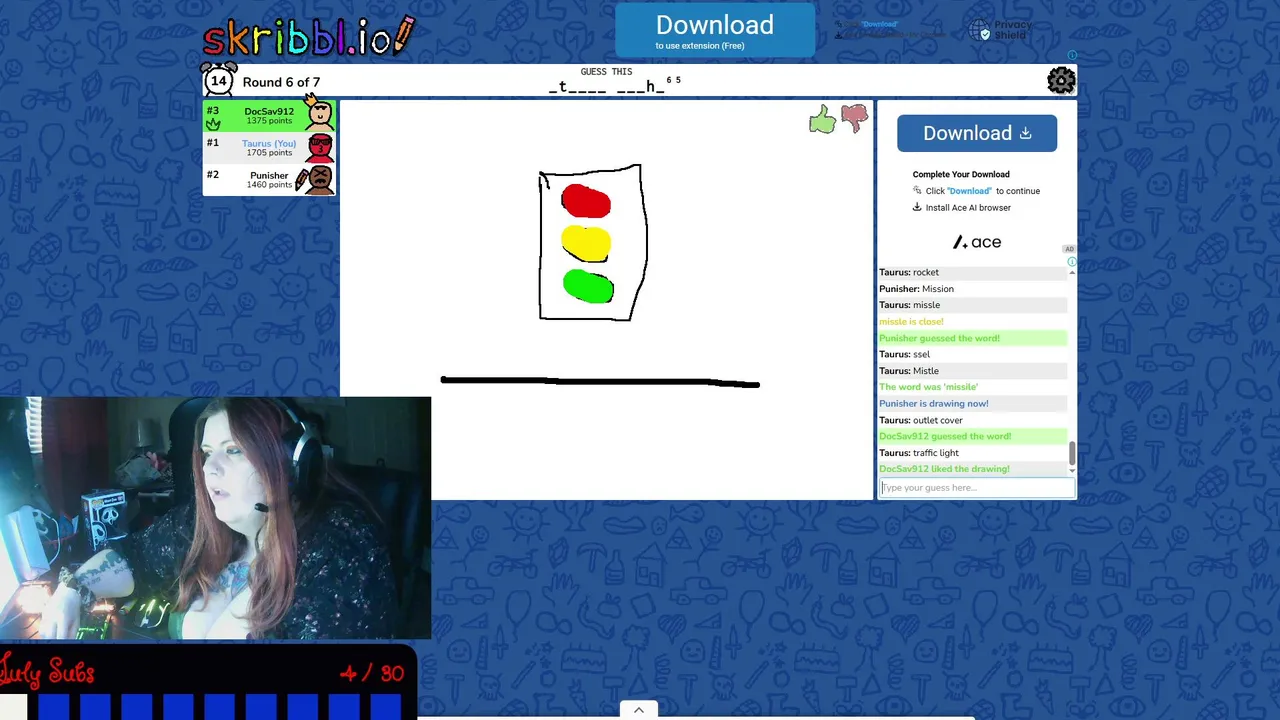Click the chat message 'Taurus: rocket'
The width and height of the screenshot is (1280, 720).
(909, 272)
